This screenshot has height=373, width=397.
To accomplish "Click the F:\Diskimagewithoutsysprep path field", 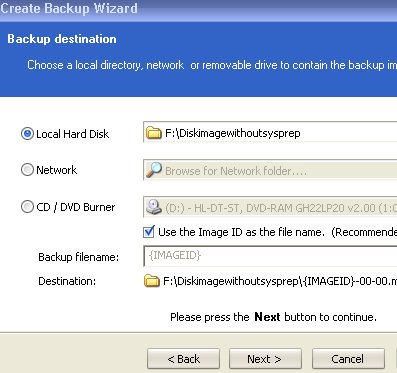I will (x=270, y=132).
